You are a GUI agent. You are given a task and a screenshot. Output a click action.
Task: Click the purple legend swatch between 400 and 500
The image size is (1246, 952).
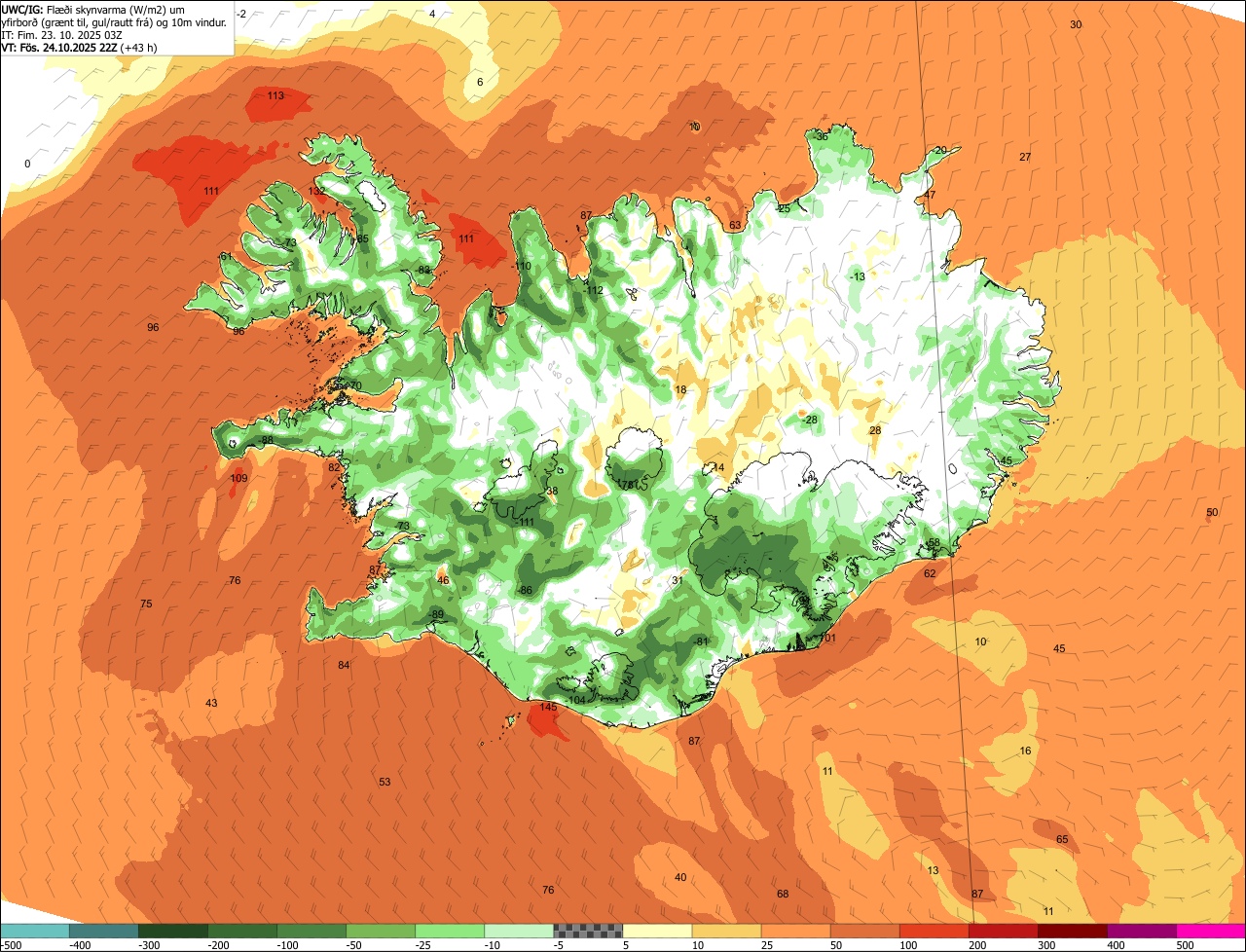1142,930
